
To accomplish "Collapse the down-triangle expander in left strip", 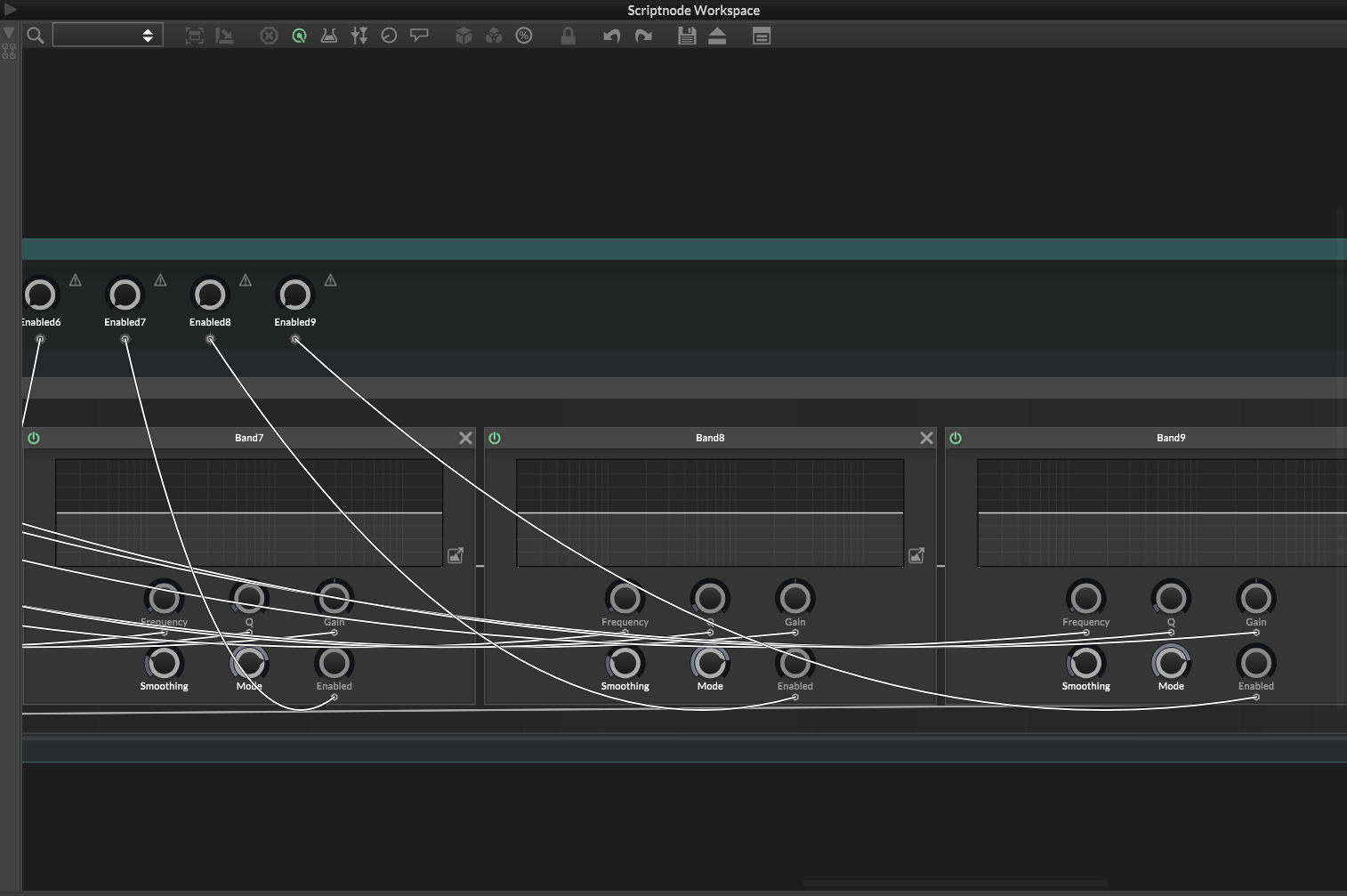I will (x=9, y=33).
